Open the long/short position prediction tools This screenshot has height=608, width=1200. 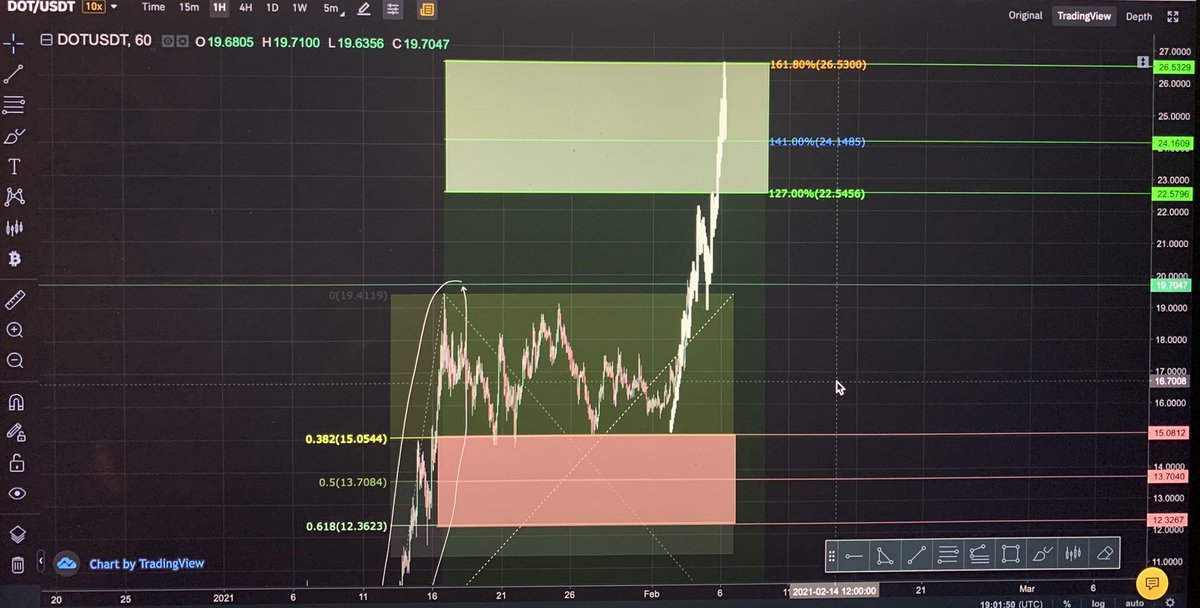[x=14, y=228]
